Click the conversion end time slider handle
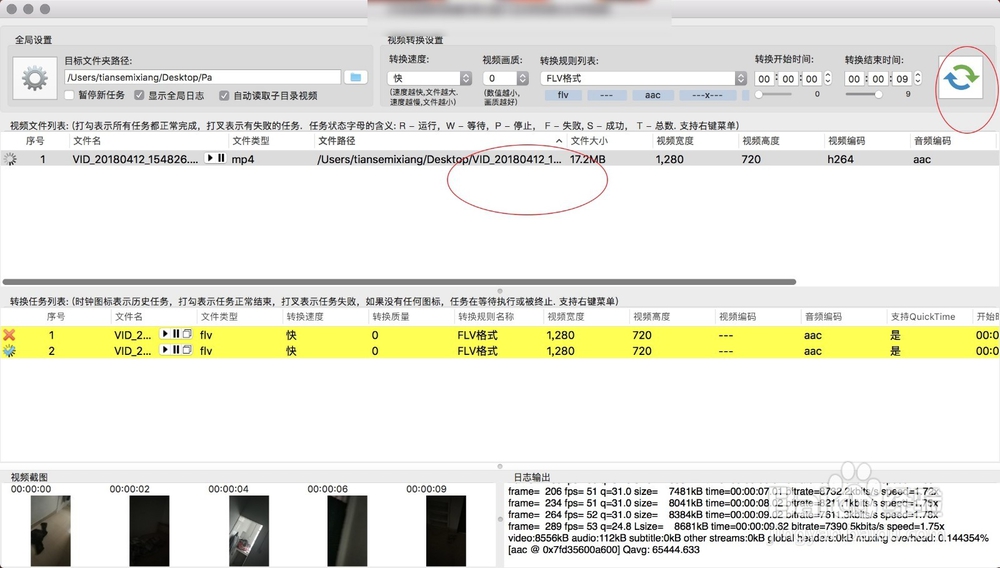 [879, 94]
